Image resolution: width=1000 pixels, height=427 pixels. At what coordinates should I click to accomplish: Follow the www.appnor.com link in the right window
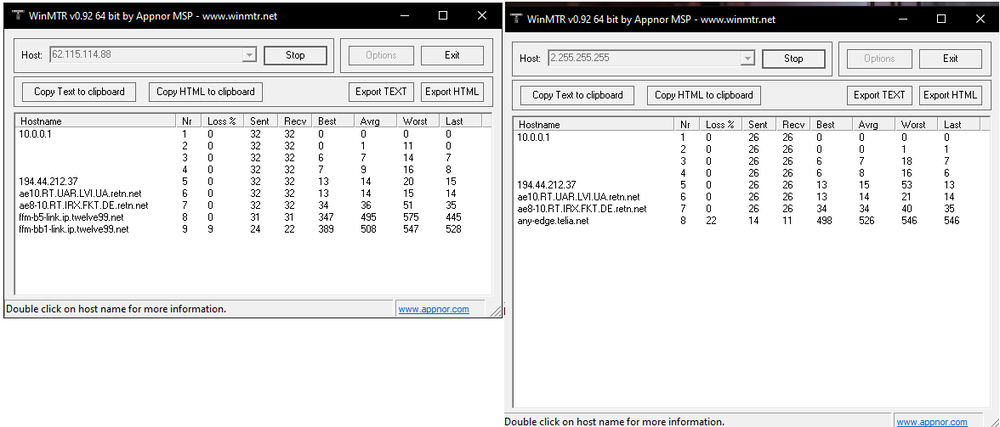click(931, 422)
